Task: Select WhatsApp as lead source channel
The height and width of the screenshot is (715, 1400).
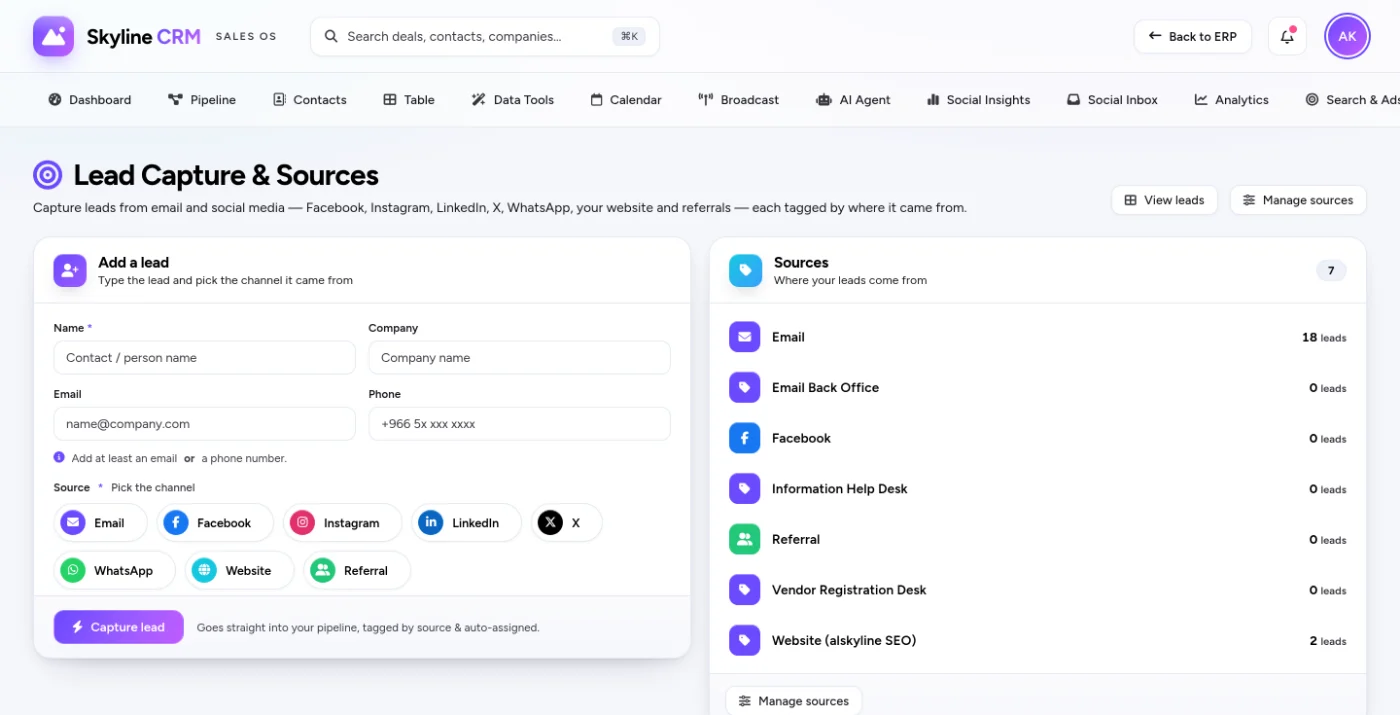Action: pos(115,570)
